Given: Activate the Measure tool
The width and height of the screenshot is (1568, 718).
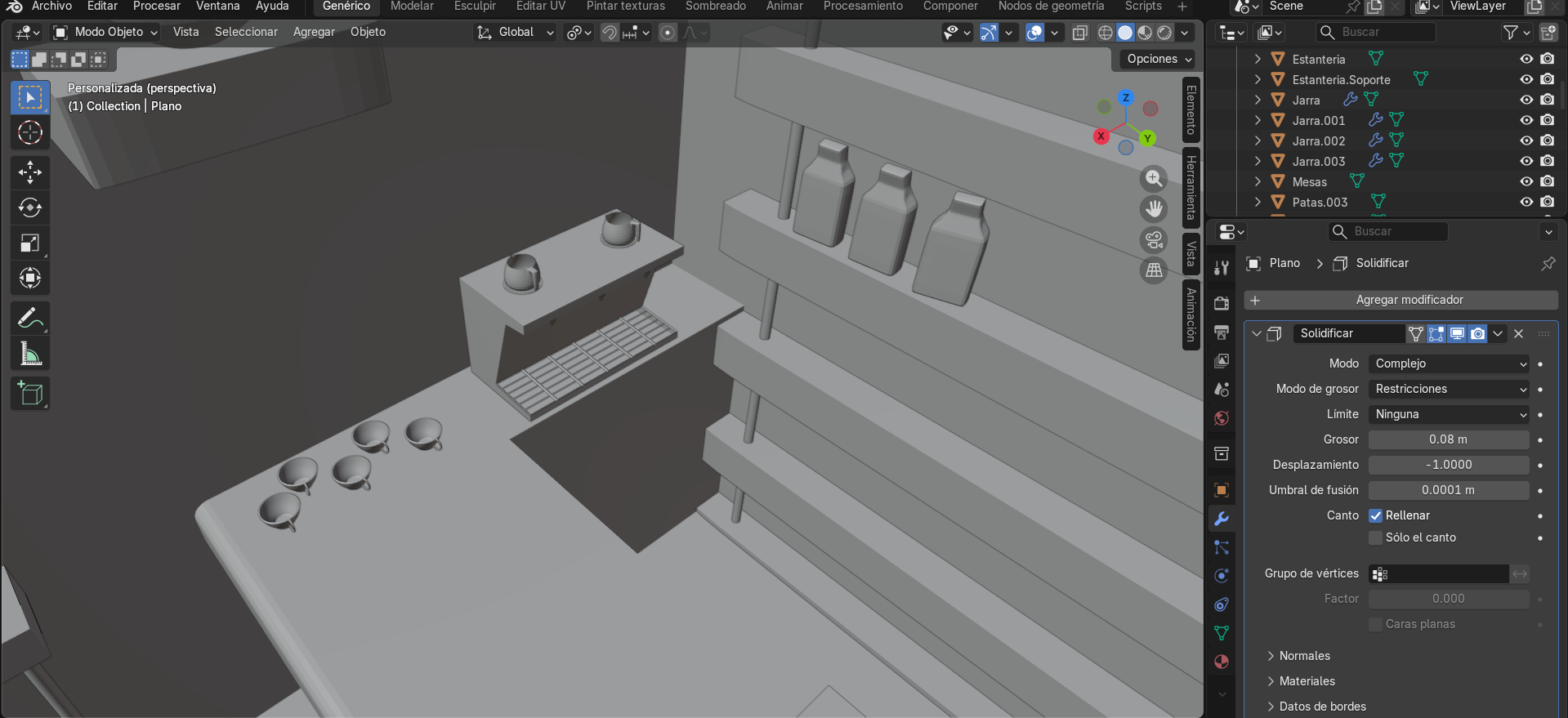Looking at the screenshot, I should click(30, 354).
